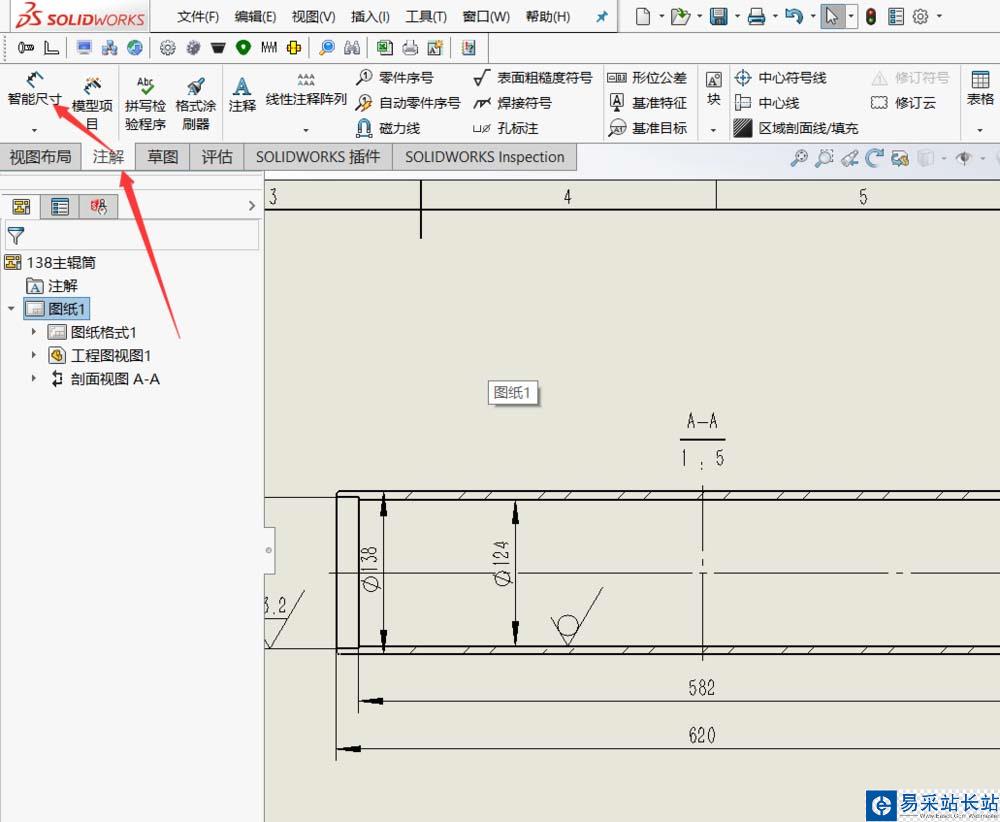Insert a Centerline (中心线)
The image size is (1000, 822).
767,103
